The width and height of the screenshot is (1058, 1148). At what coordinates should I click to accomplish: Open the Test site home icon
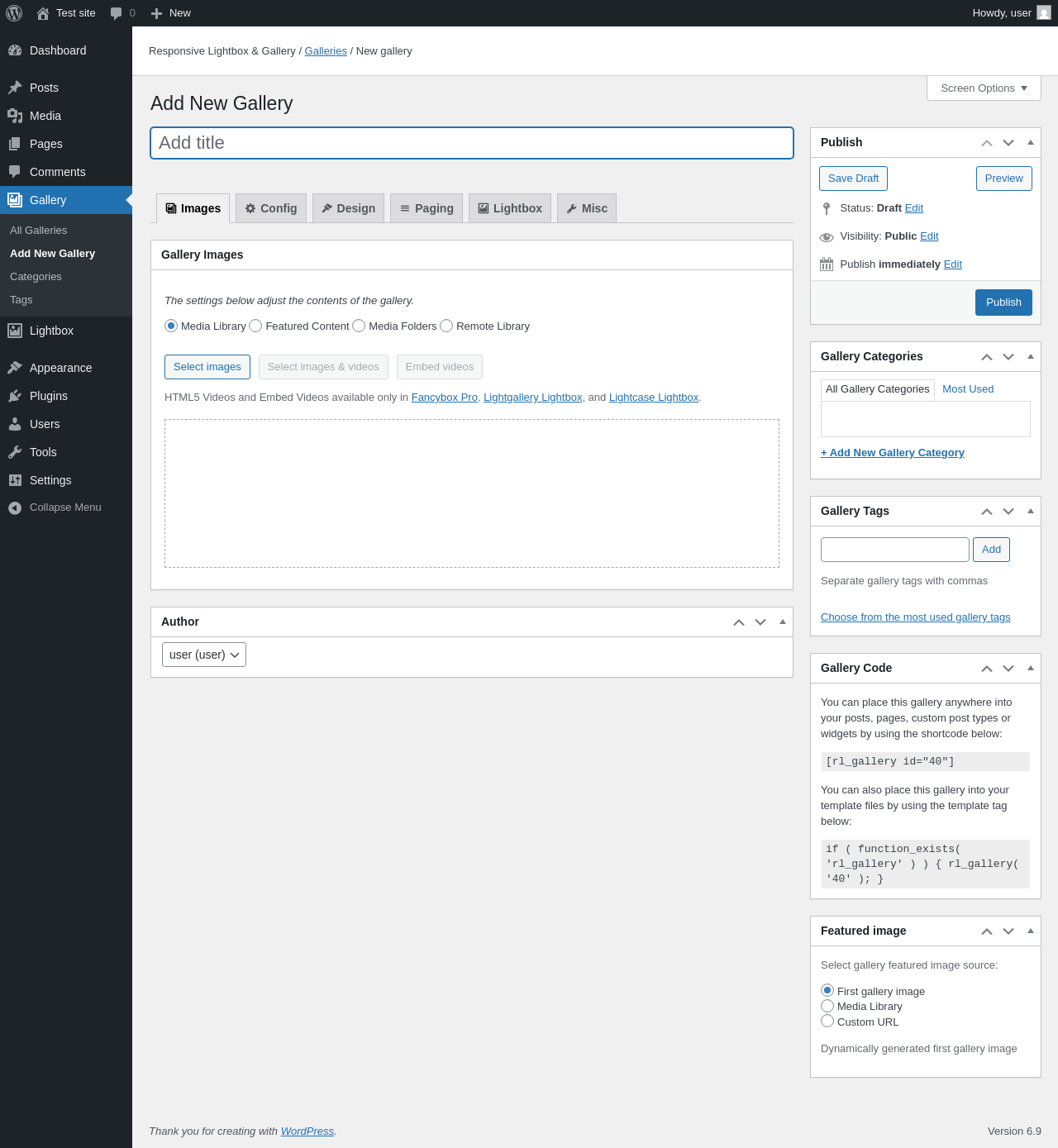(43, 13)
